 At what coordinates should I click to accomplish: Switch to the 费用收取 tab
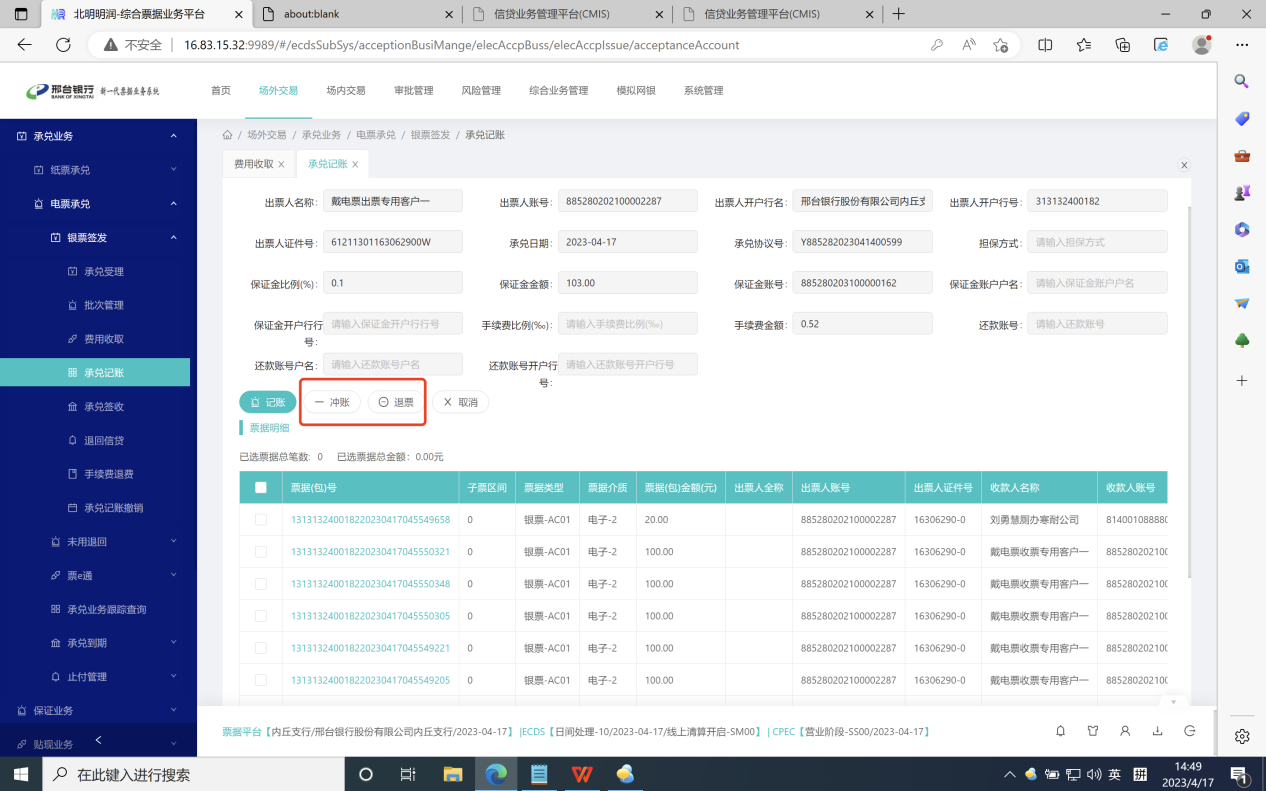tap(253, 164)
